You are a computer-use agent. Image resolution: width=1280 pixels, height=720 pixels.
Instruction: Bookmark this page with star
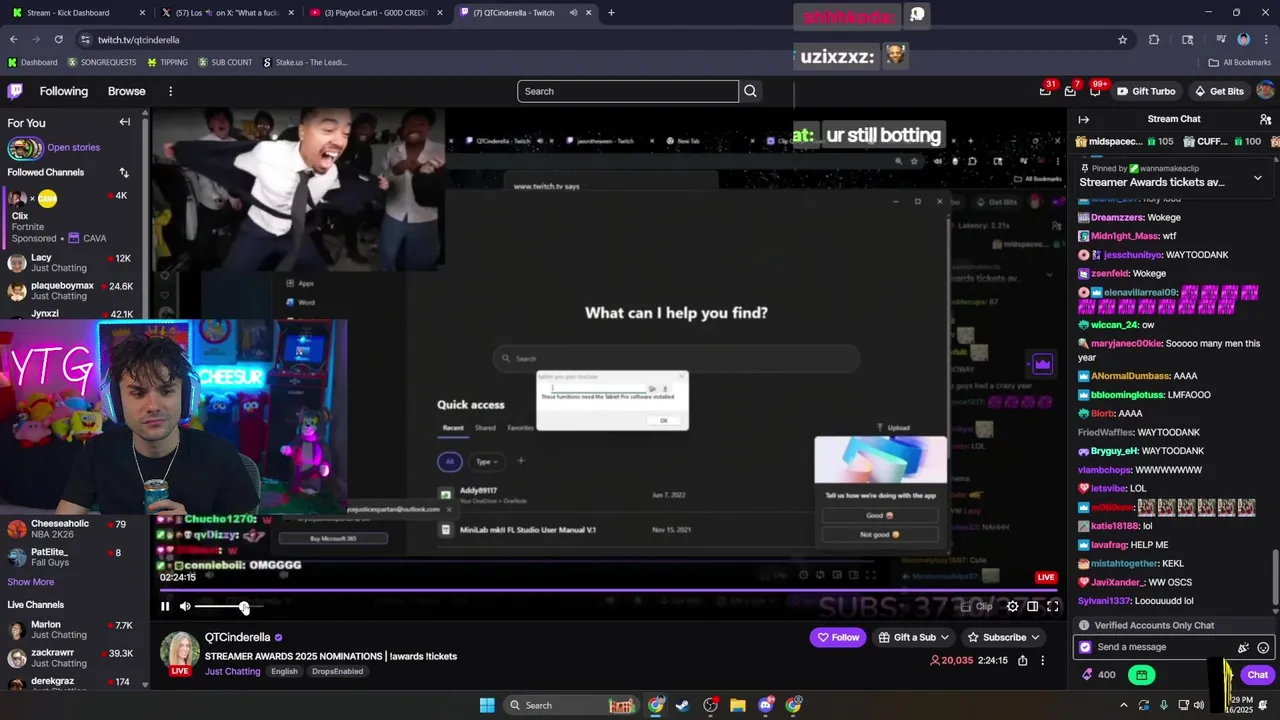1122,39
